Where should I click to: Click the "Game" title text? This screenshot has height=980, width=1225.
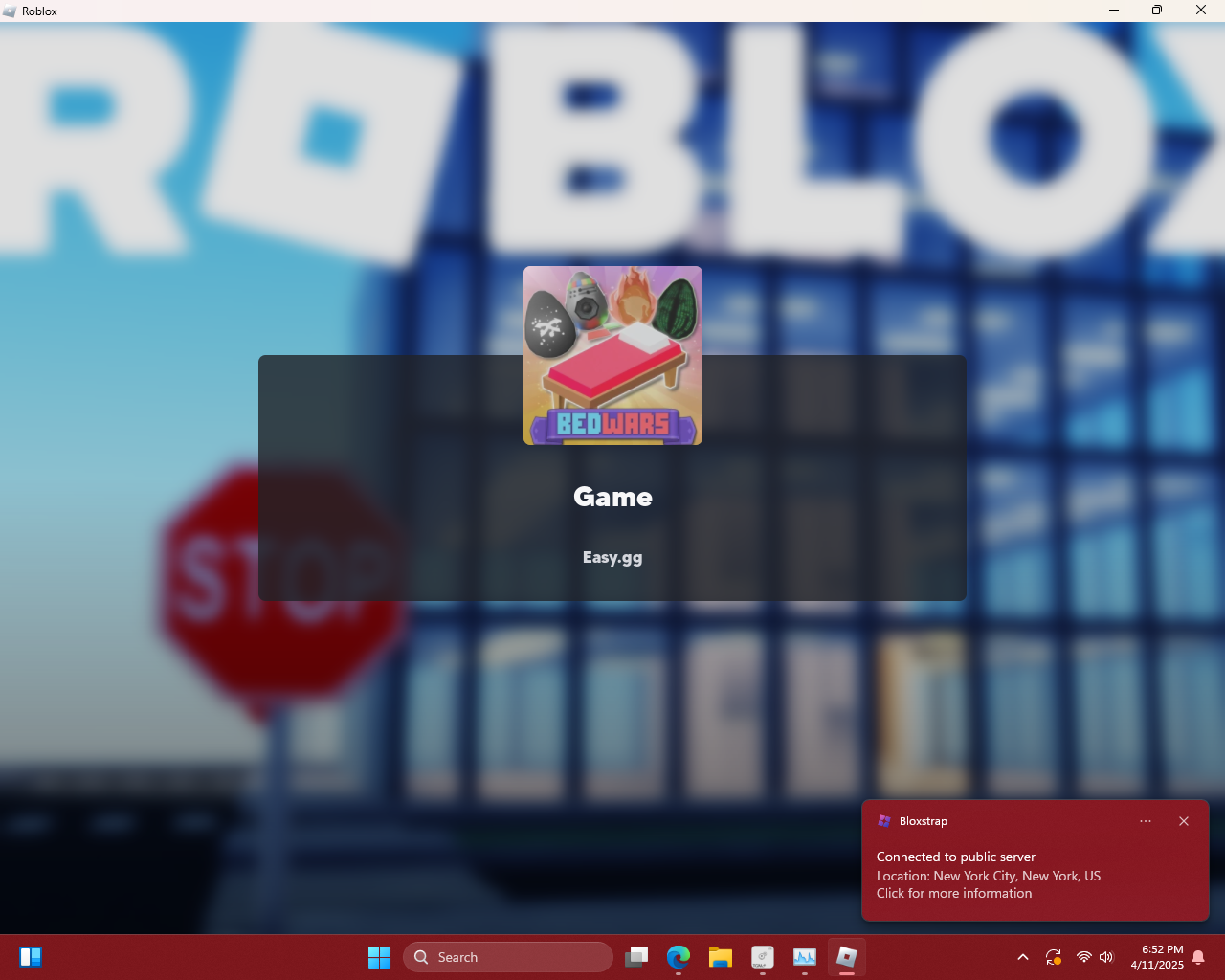coord(612,497)
